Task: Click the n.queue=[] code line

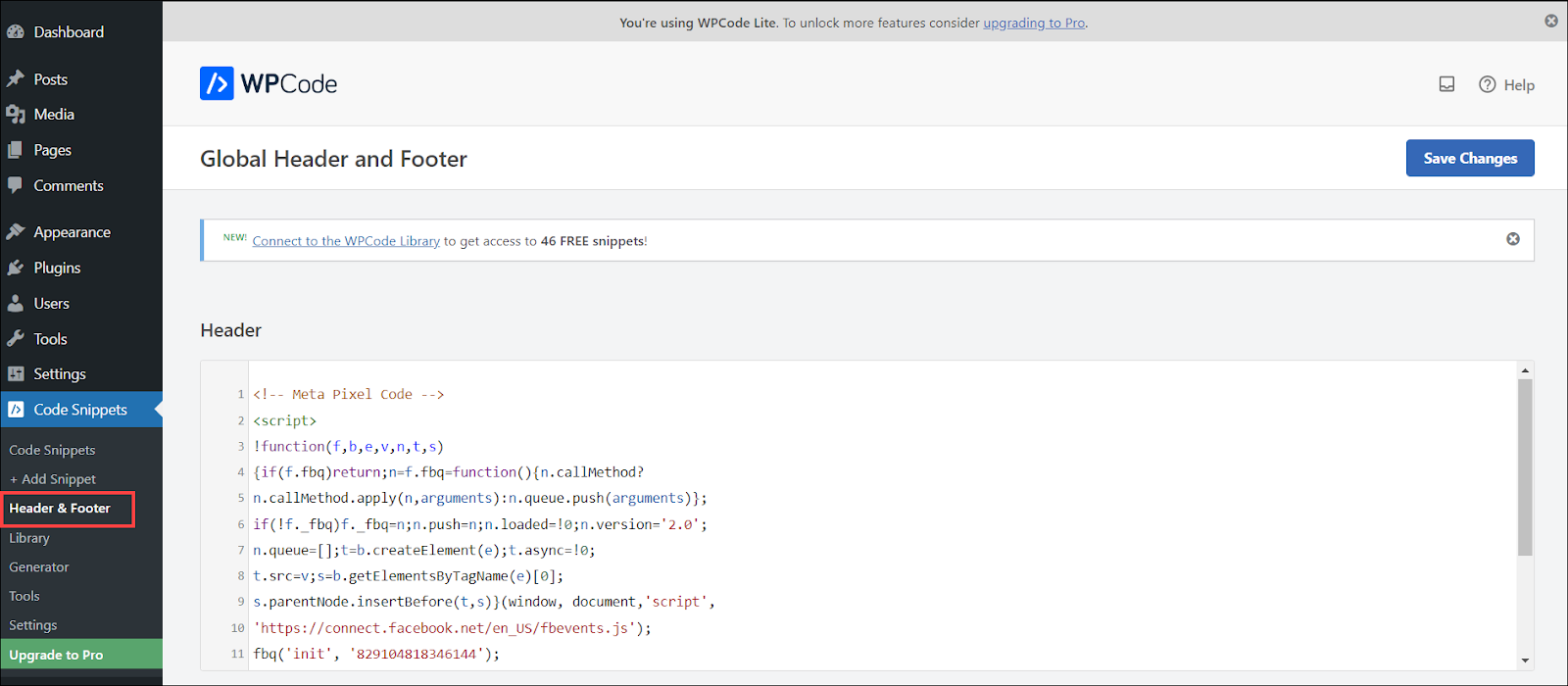Action: (424, 550)
